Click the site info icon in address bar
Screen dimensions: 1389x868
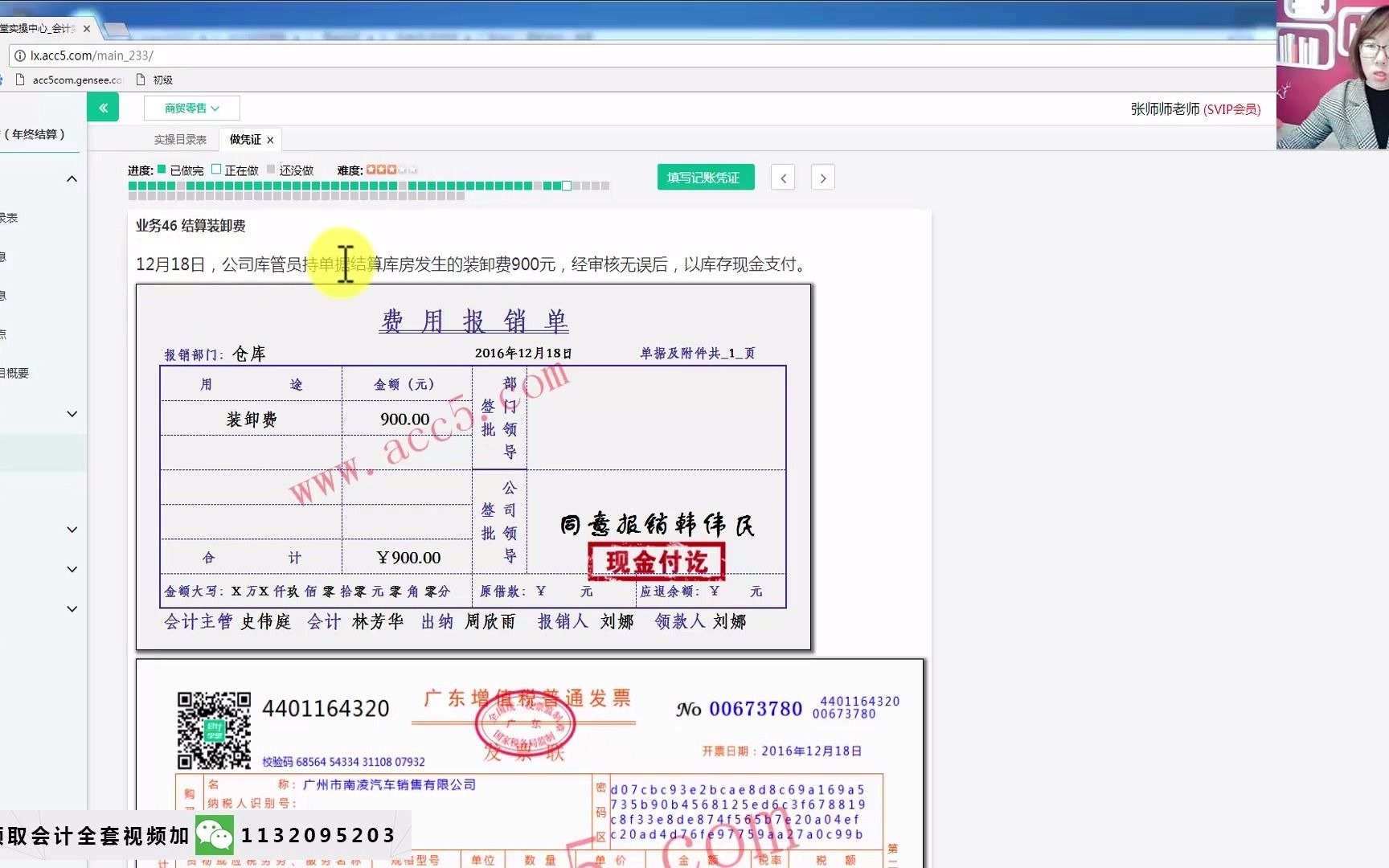(18, 55)
